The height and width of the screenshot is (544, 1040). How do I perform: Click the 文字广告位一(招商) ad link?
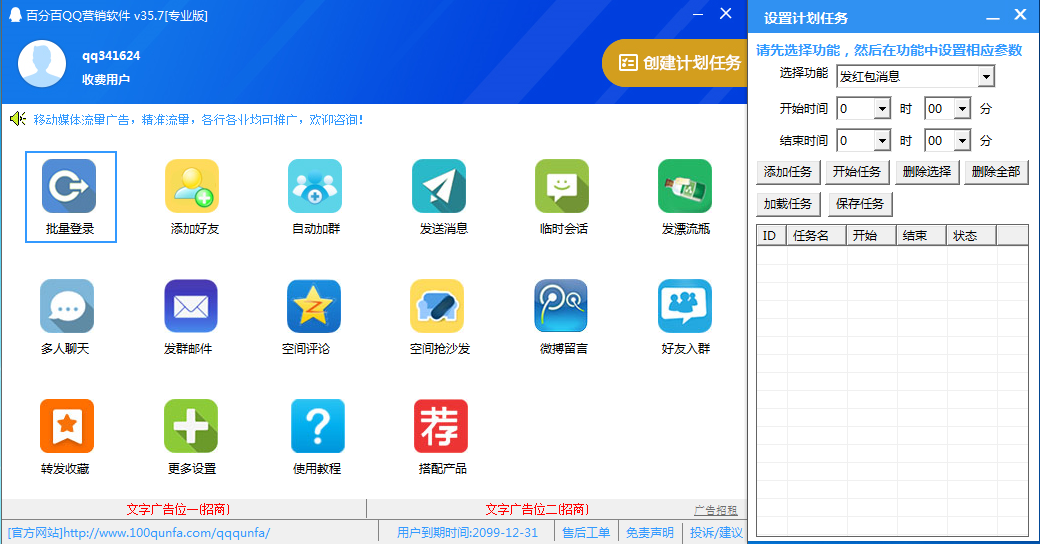coord(178,510)
